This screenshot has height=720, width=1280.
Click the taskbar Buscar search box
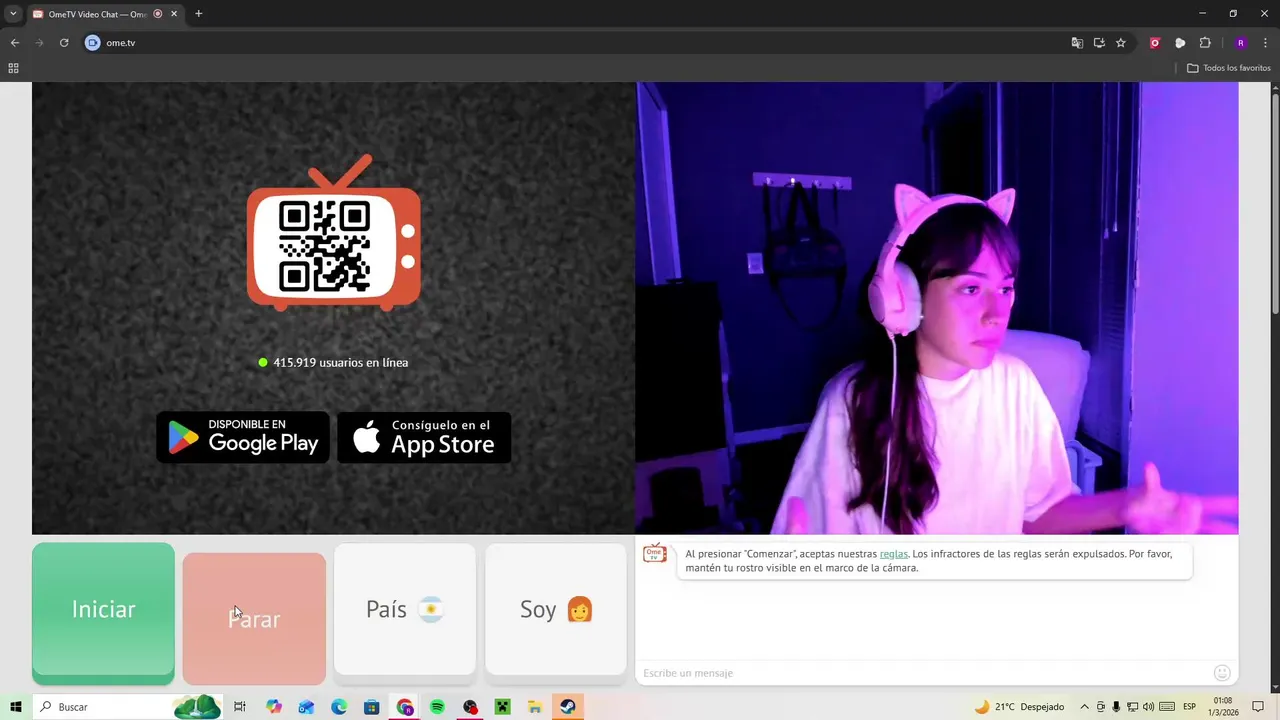(128, 707)
